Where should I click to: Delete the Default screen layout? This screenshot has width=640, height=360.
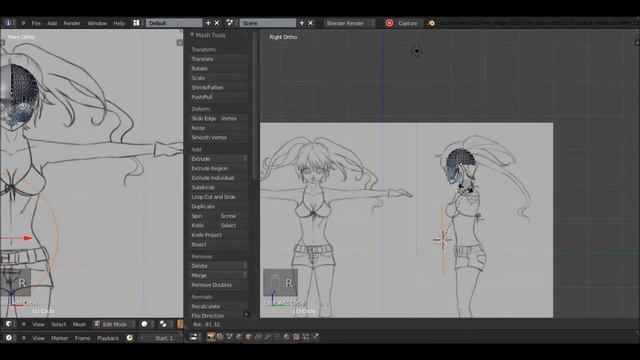pyautogui.click(x=217, y=23)
